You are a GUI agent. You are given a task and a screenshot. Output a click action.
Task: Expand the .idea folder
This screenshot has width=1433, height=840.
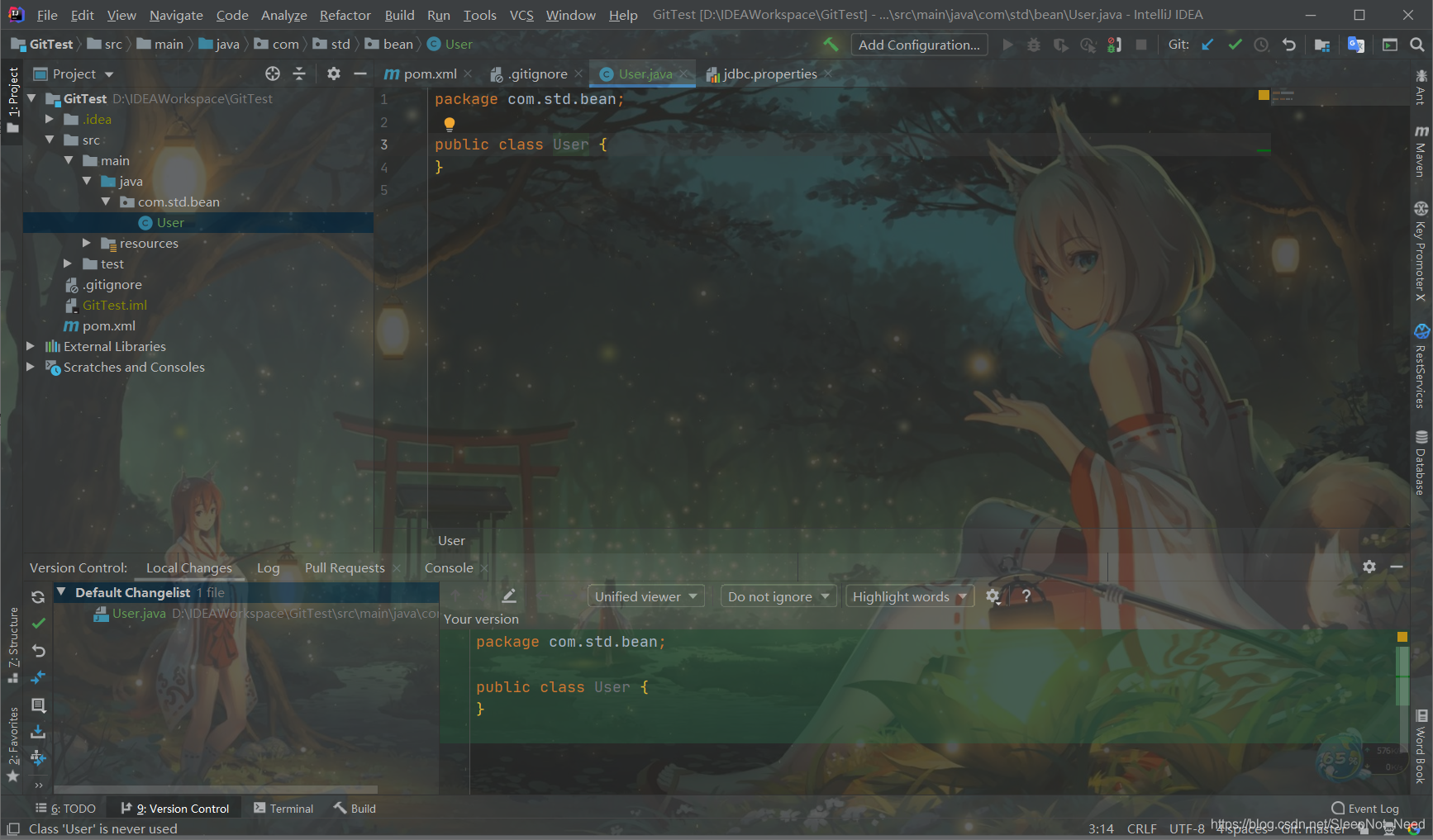(49, 119)
